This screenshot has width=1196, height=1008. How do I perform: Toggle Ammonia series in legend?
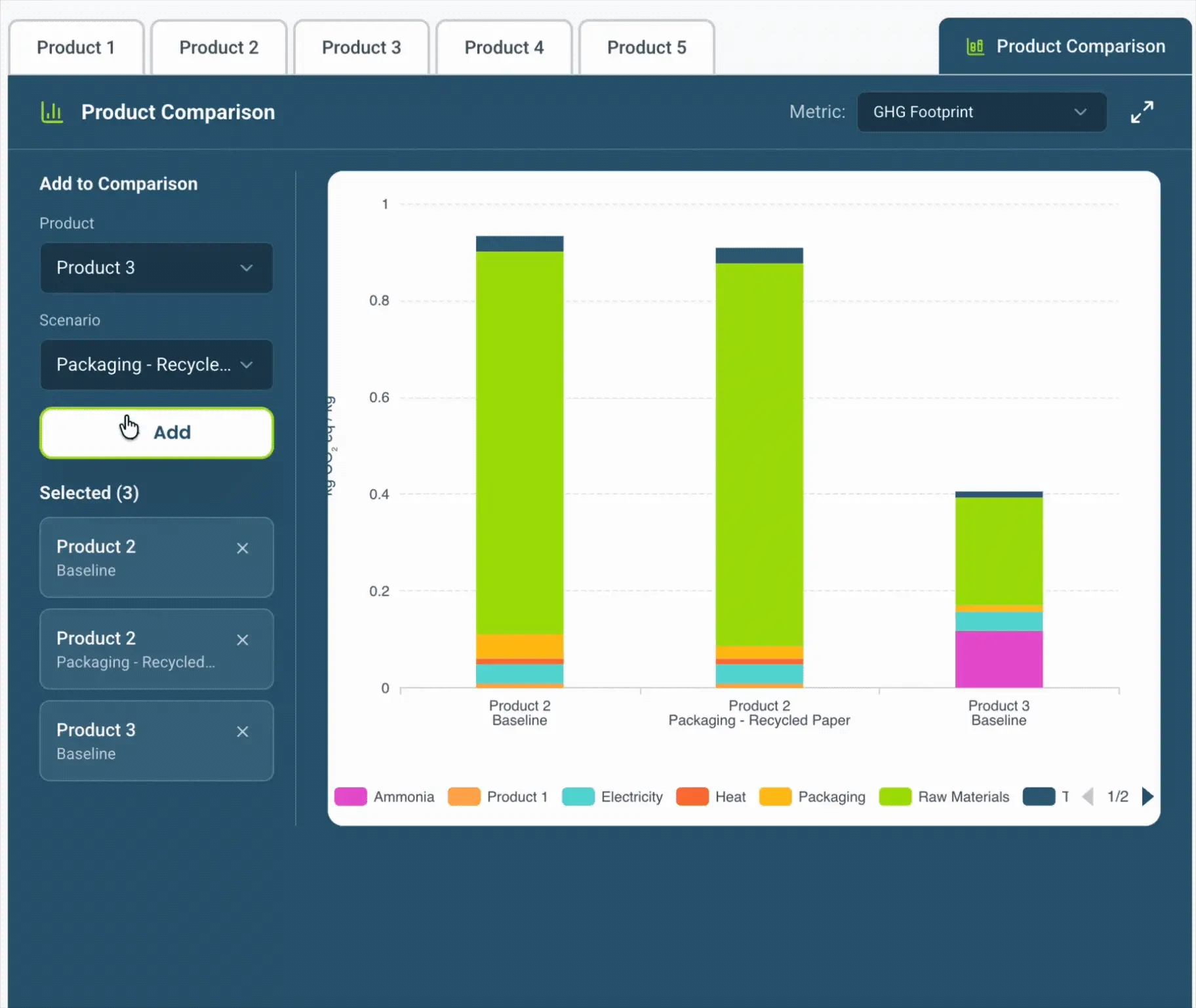[x=384, y=796]
